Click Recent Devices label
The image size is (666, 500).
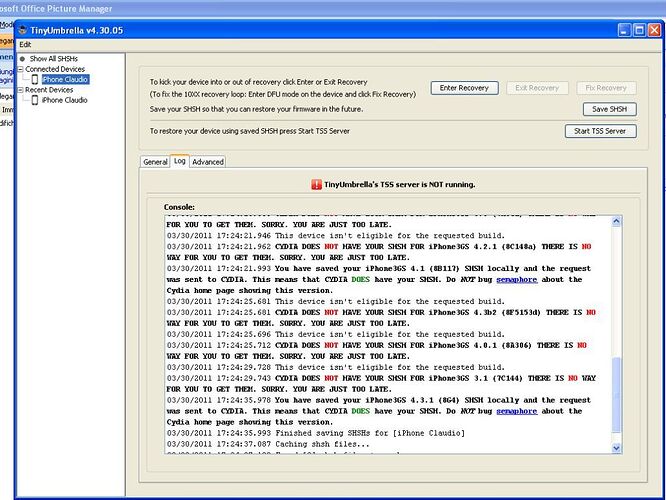pyautogui.click(x=49, y=90)
